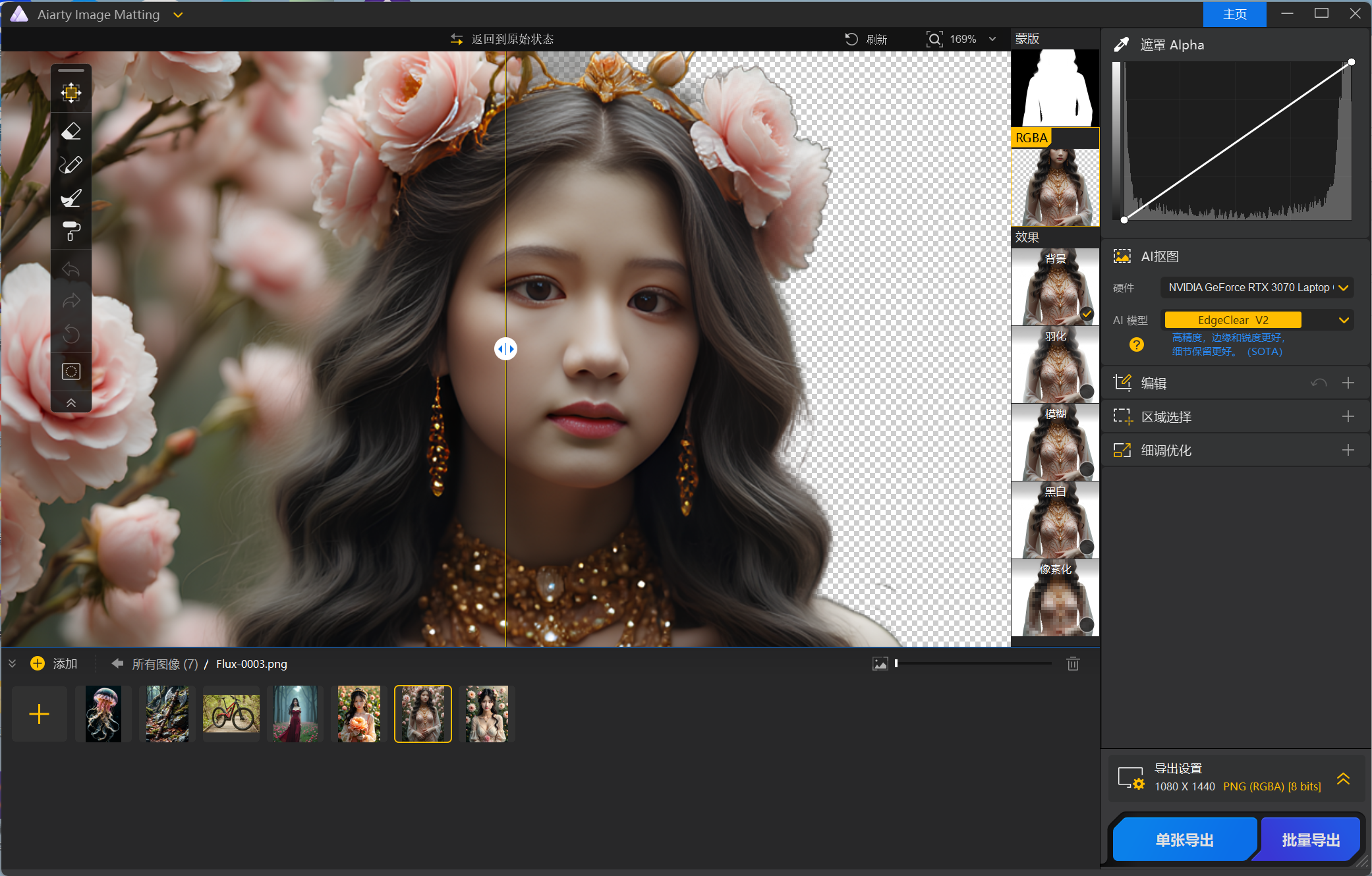
Task: Expand the 细调优化 section with plus
Action: (1348, 450)
